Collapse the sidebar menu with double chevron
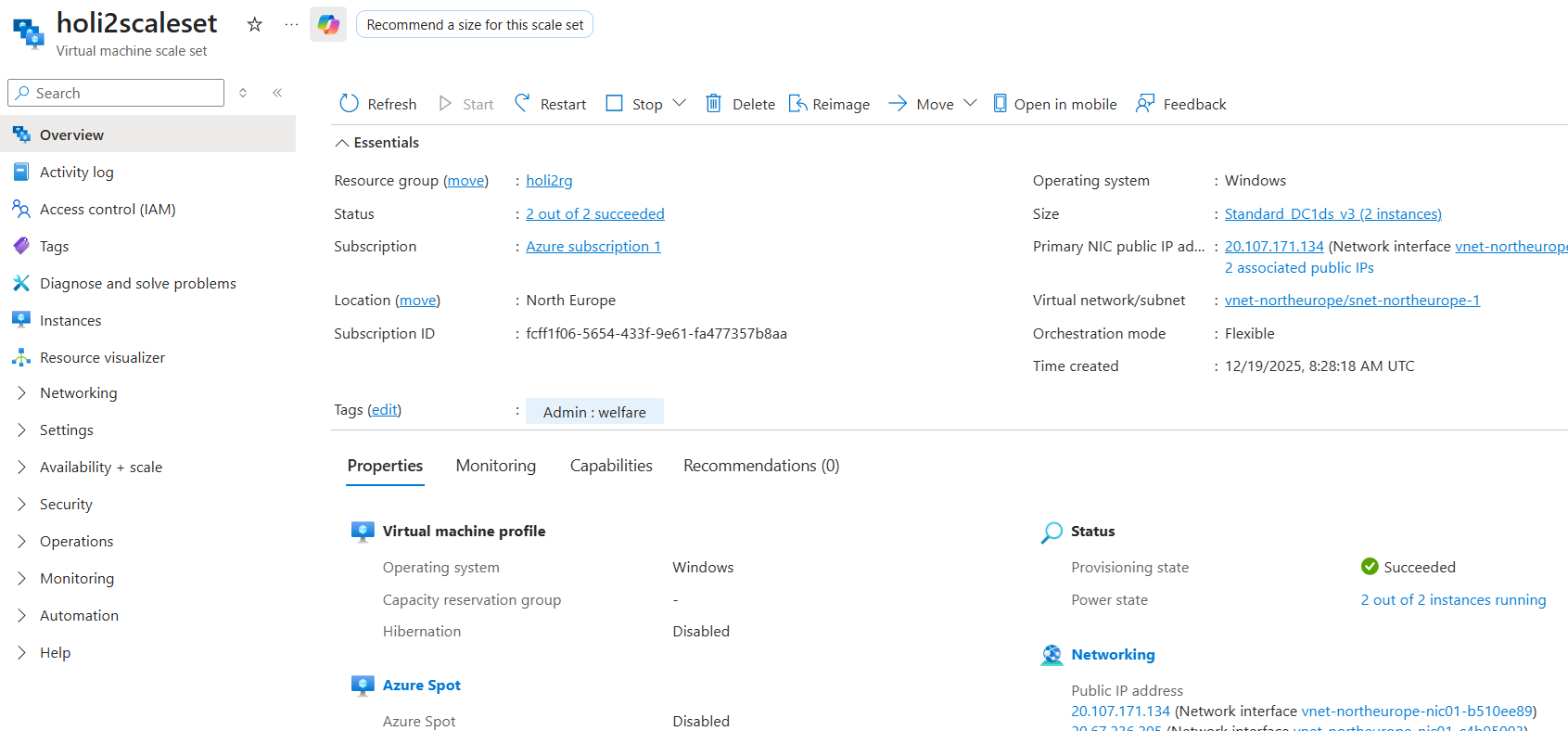 pyautogui.click(x=277, y=93)
